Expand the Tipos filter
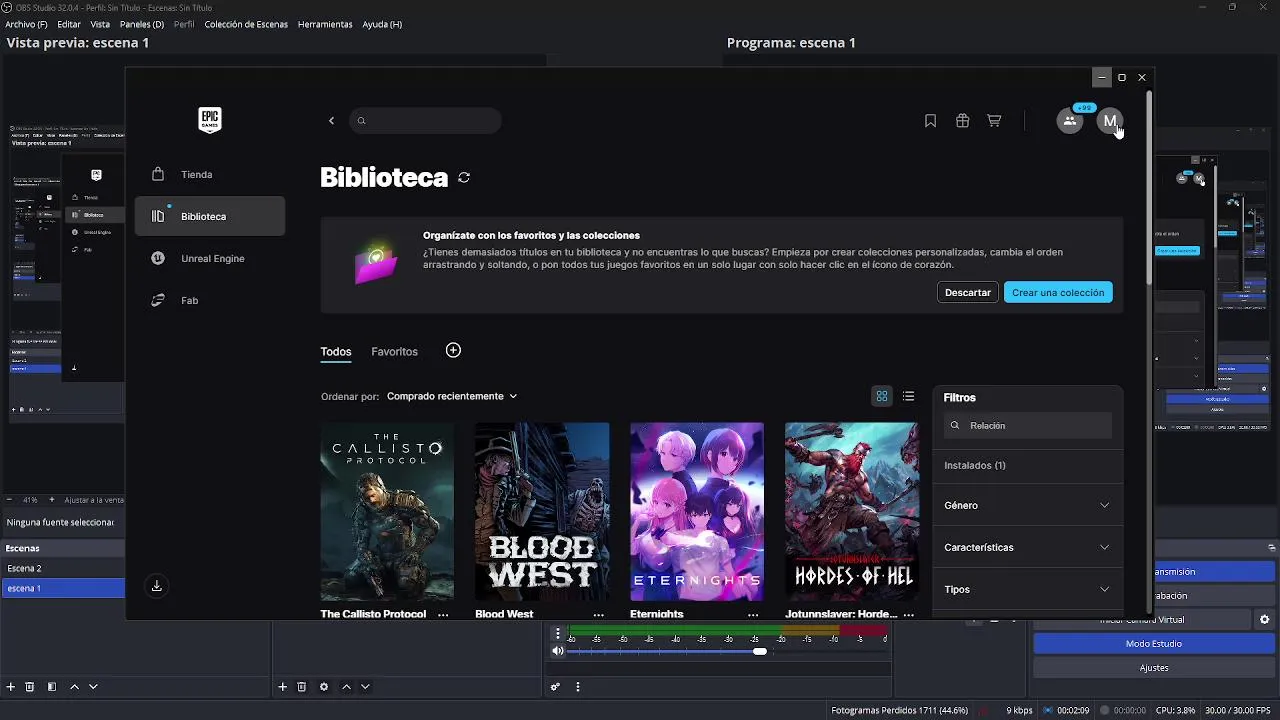Image resolution: width=1280 pixels, height=720 pixels. tap(1027, 589)
